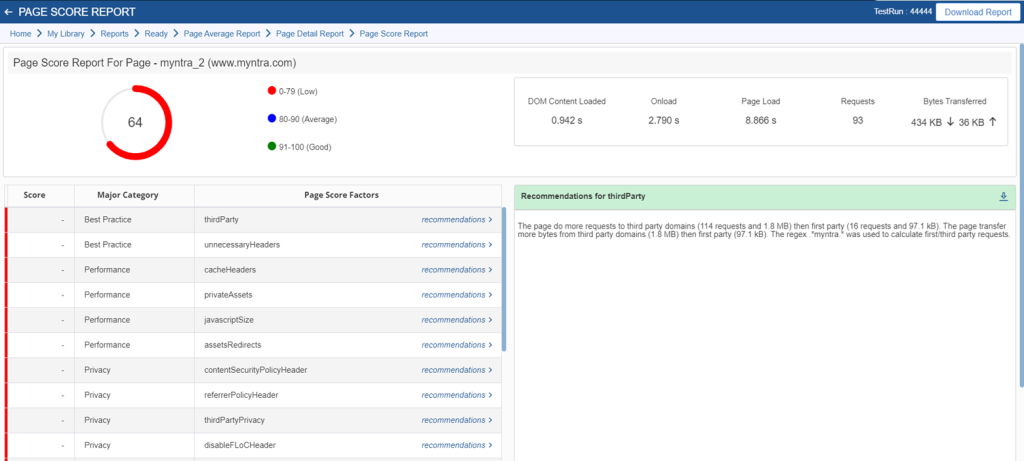Download recommendations for thirdParty using the download icon
Screen dimensions: 1024x461
point(1003,197)
